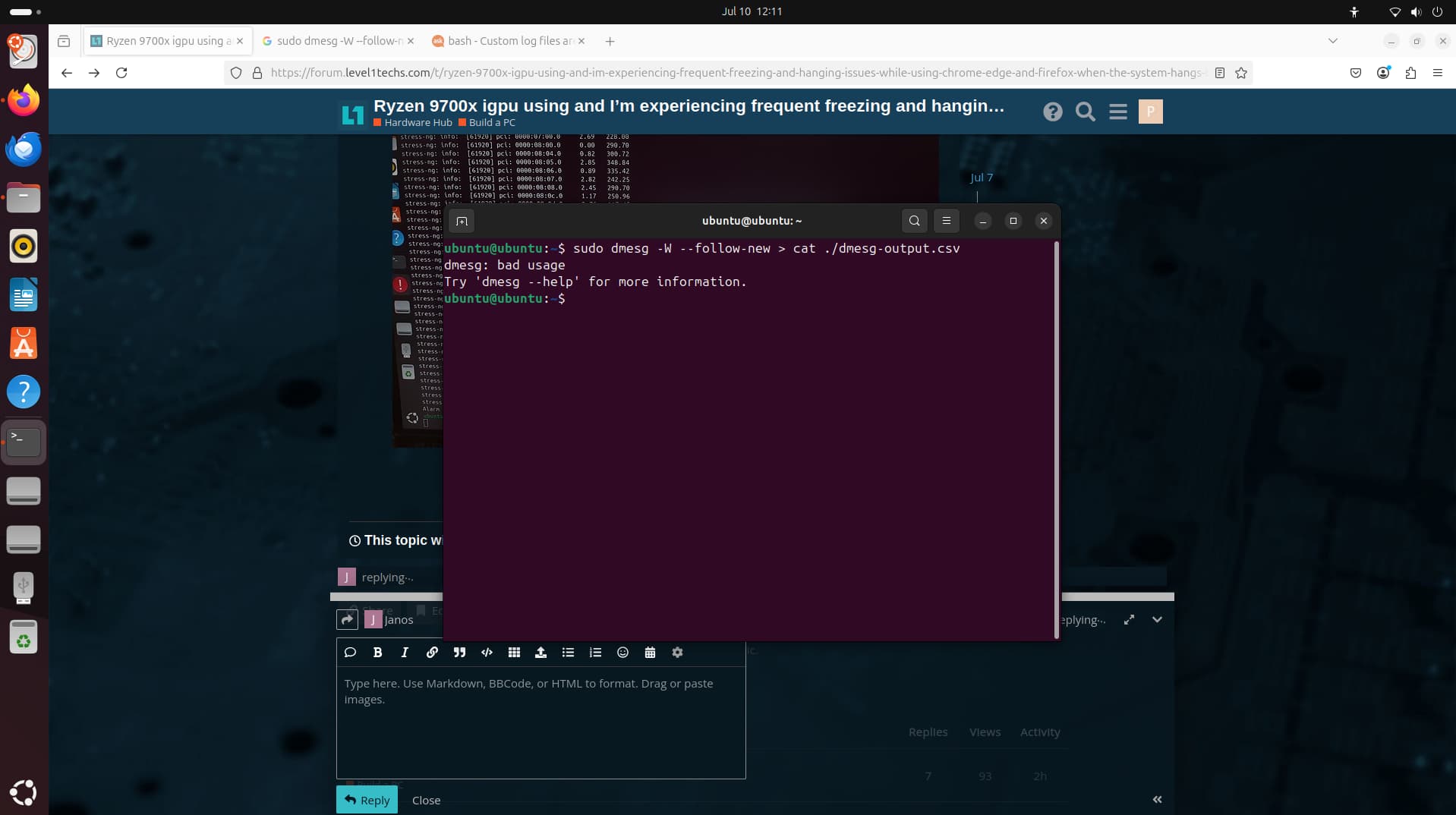Upload a file using editor toolbar
Screen dimensions: 1456x815
tap(540, 653)
